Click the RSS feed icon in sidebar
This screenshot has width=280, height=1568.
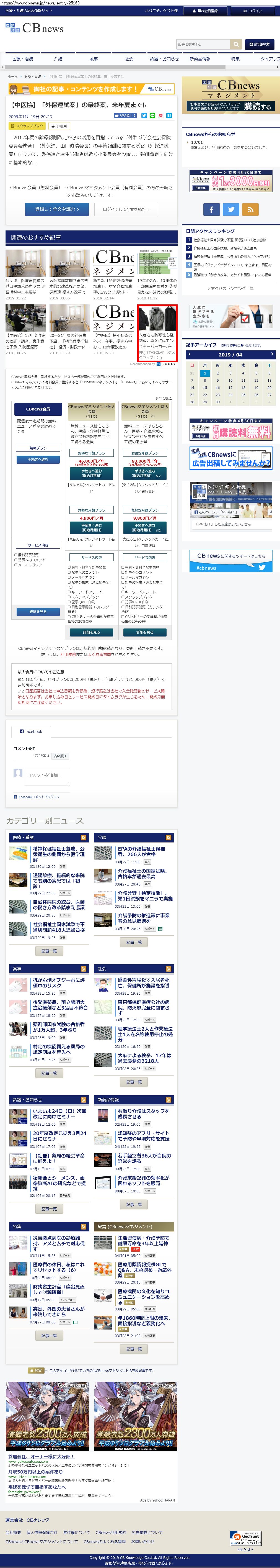pyautogui.click(x=250, y=209)
